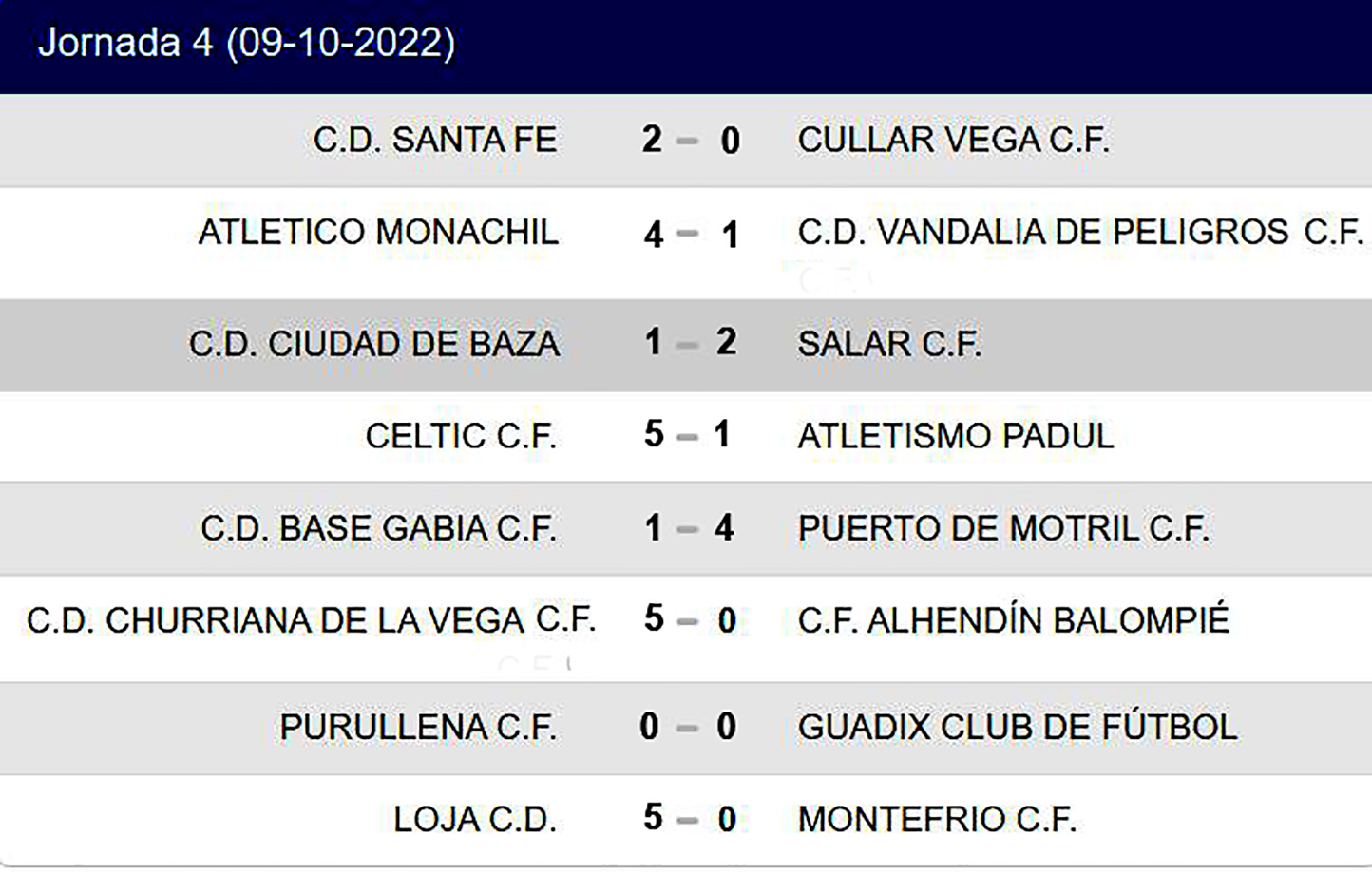Open the CELTIC C.F. team link

coord(461,436)
